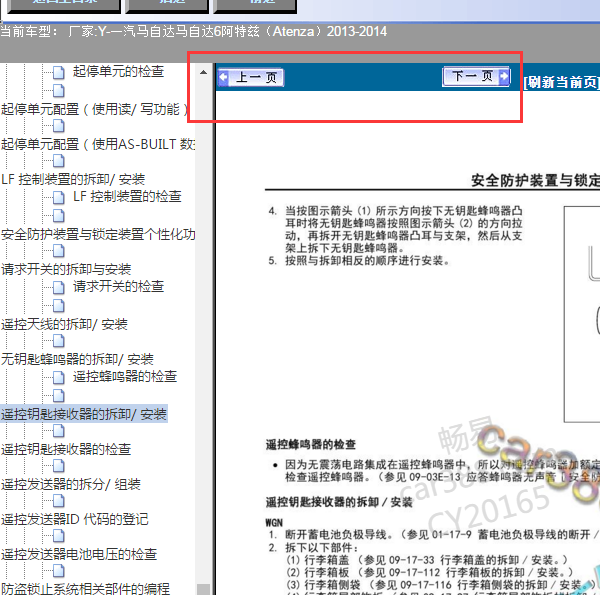Click the WGN label in the document

tap(274, 523)
